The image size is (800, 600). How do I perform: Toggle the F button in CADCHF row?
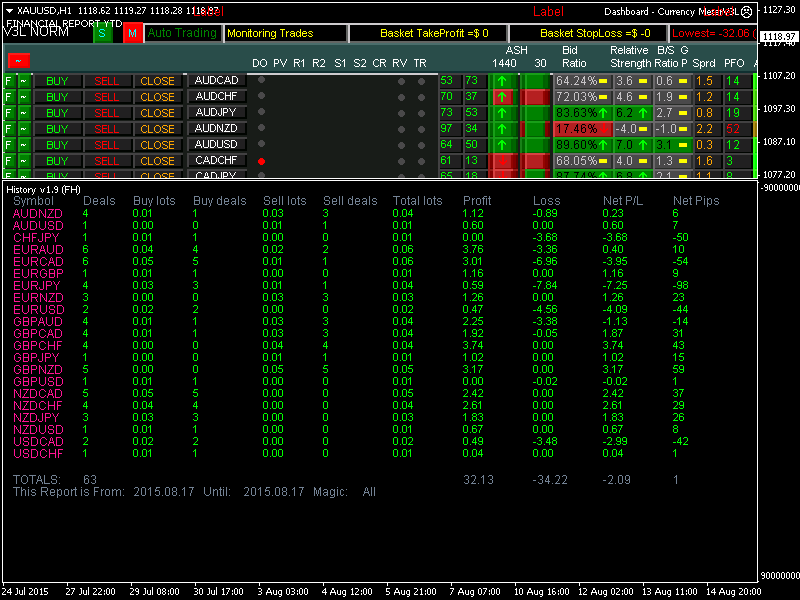9,161
